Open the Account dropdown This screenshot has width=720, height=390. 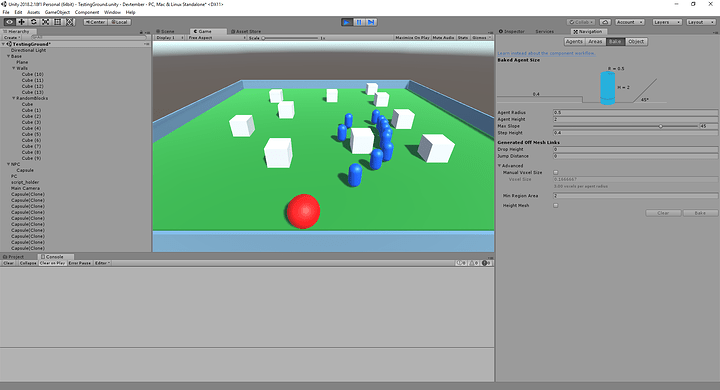630,22
